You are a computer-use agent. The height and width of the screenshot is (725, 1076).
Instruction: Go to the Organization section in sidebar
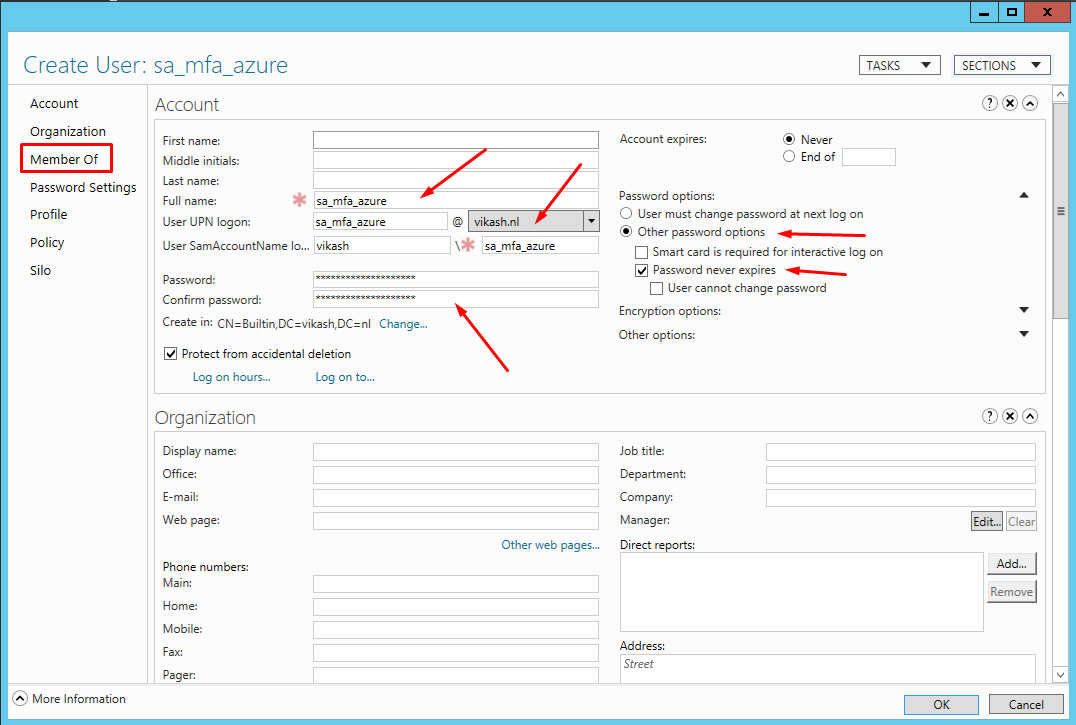click(x=68, y=131)
